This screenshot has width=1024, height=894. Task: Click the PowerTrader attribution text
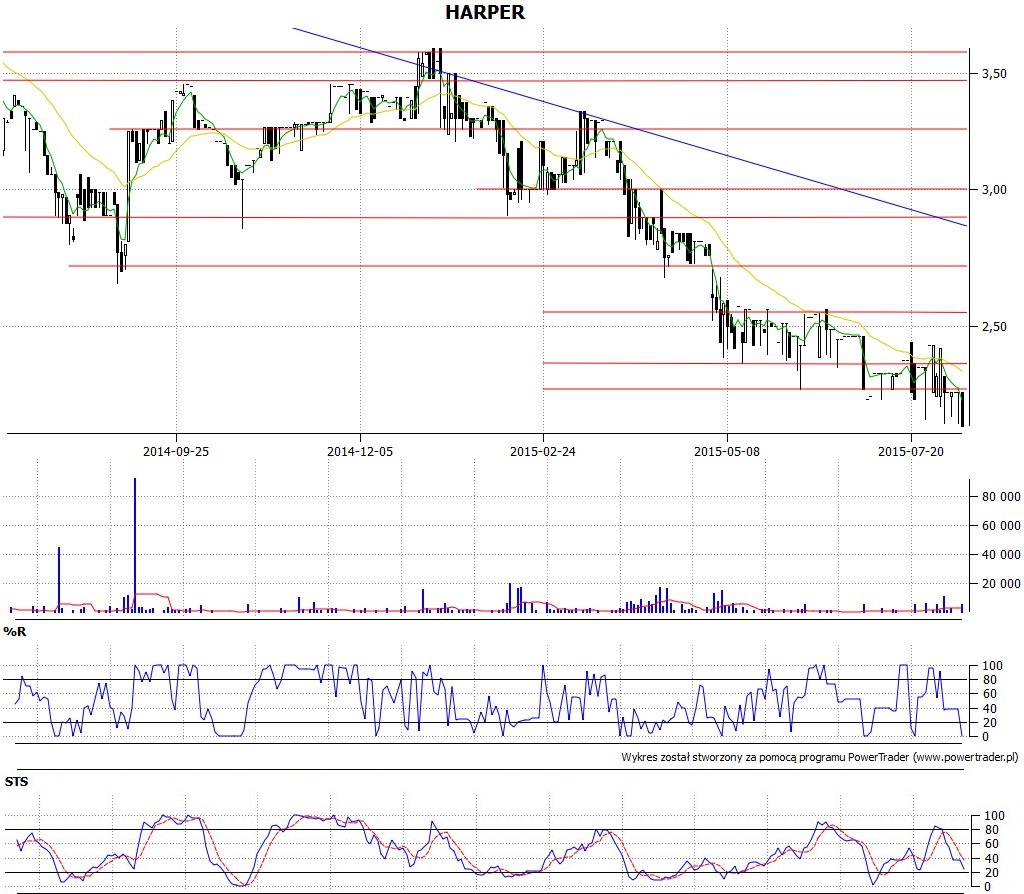[x=820, y=758]
